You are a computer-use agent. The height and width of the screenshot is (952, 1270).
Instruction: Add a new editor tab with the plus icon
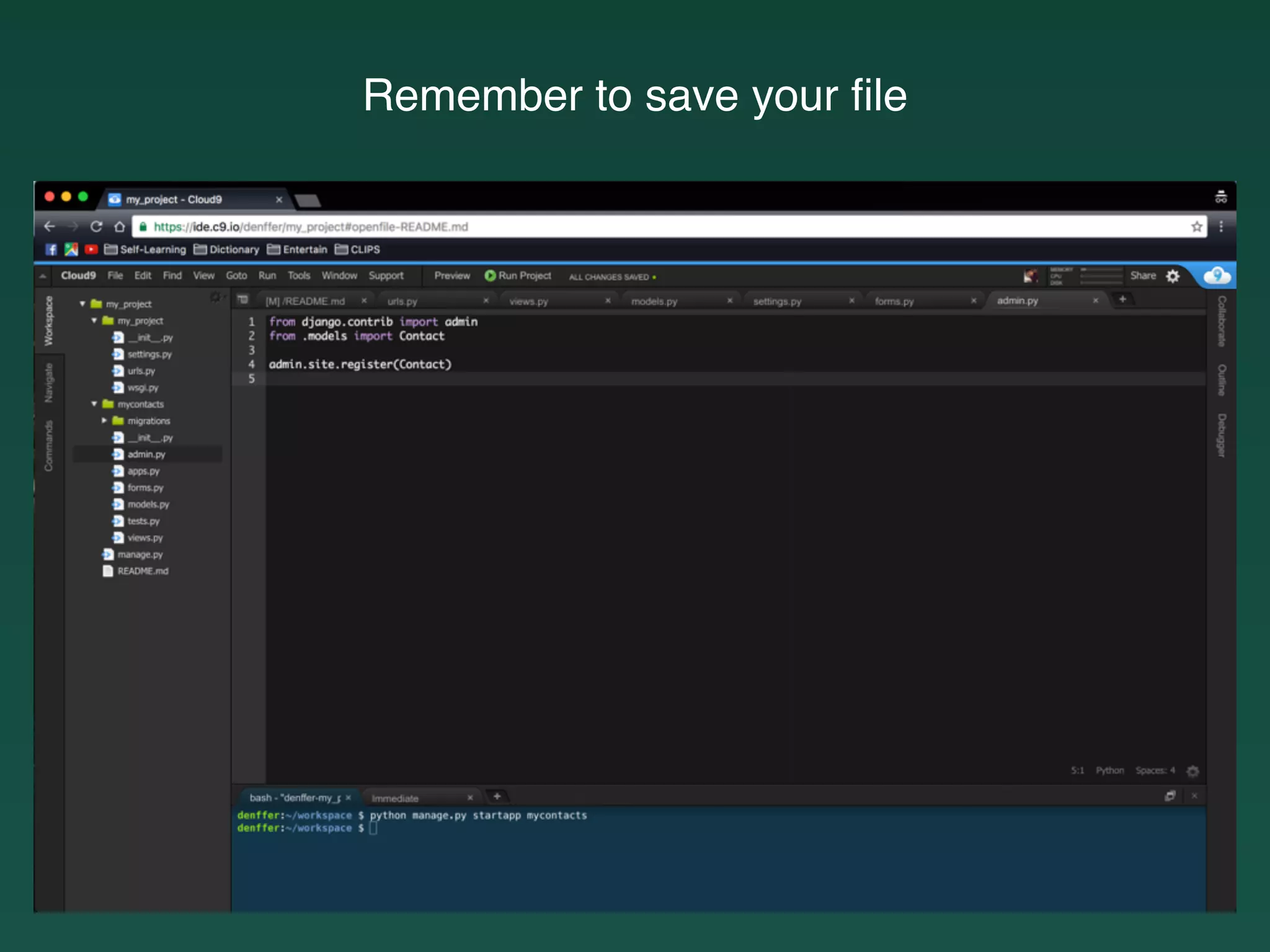[1122, 300]
